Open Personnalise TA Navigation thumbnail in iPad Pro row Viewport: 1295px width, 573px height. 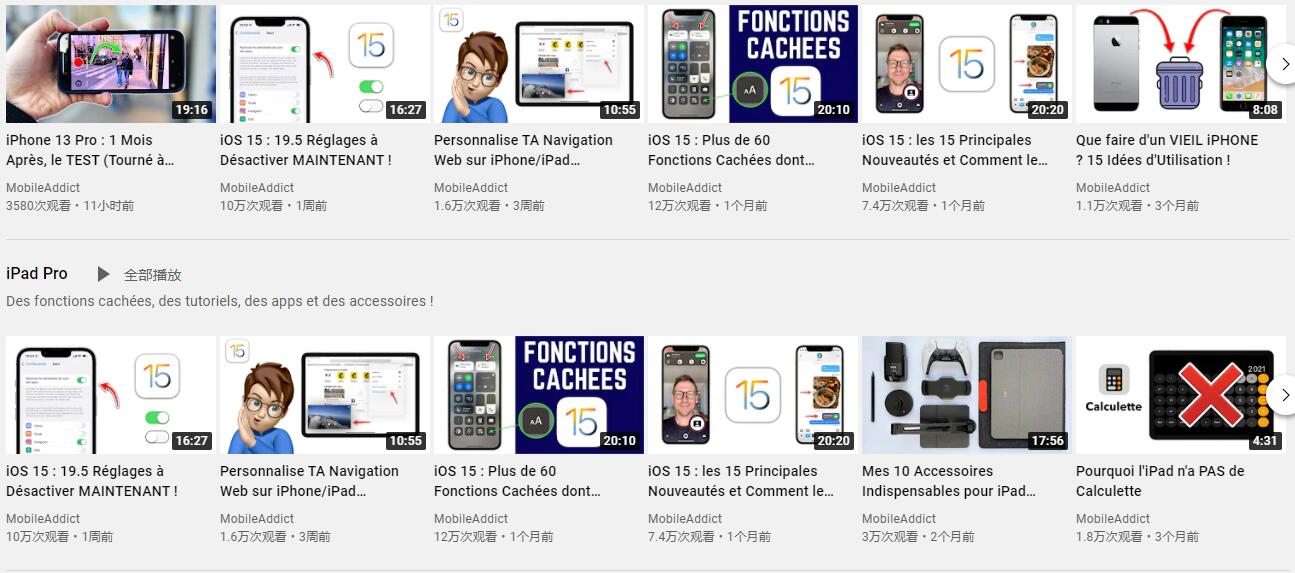(325, 395)
